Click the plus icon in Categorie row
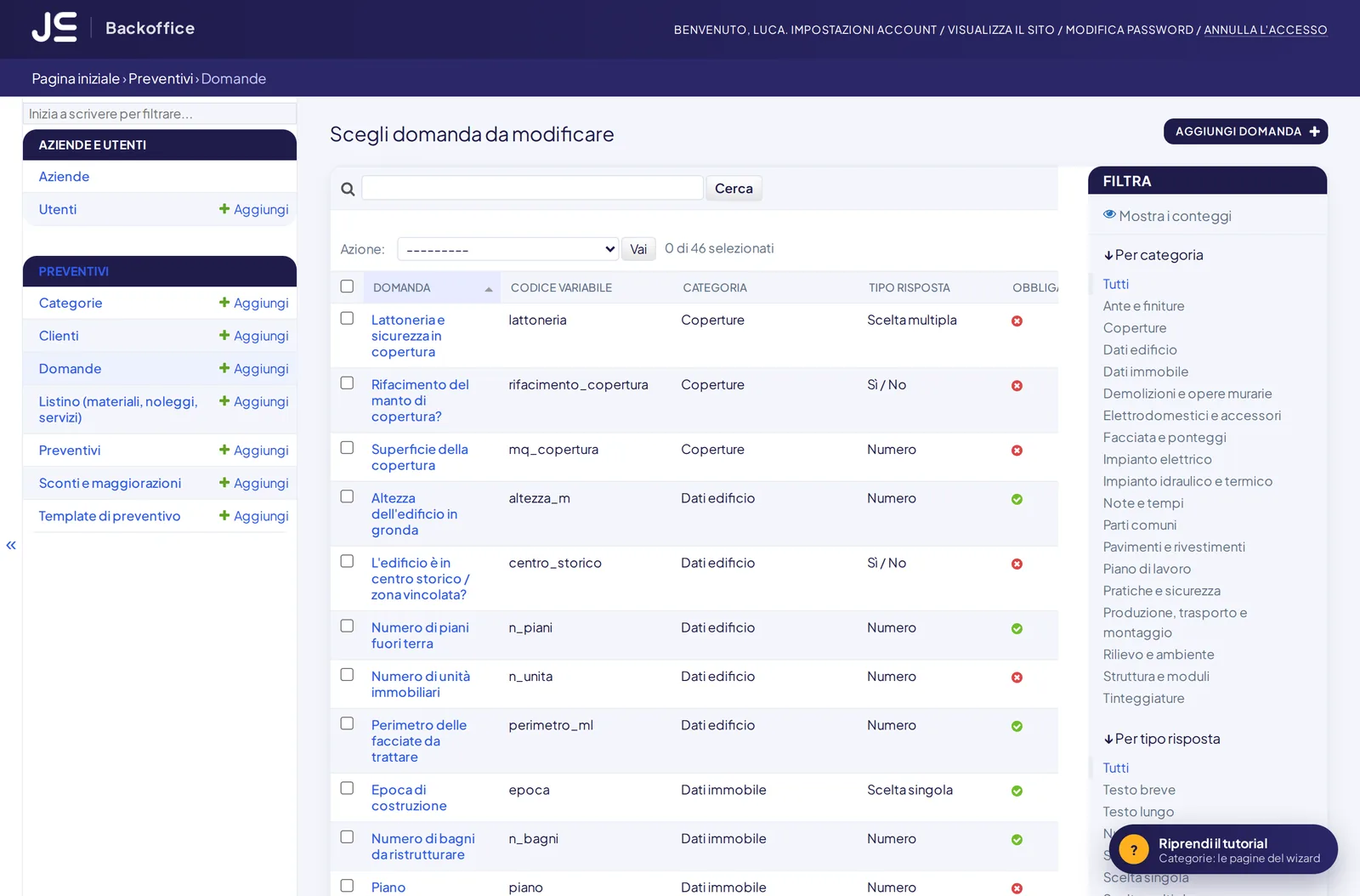Screen dimensions: 1360x896 coord(224,302)
